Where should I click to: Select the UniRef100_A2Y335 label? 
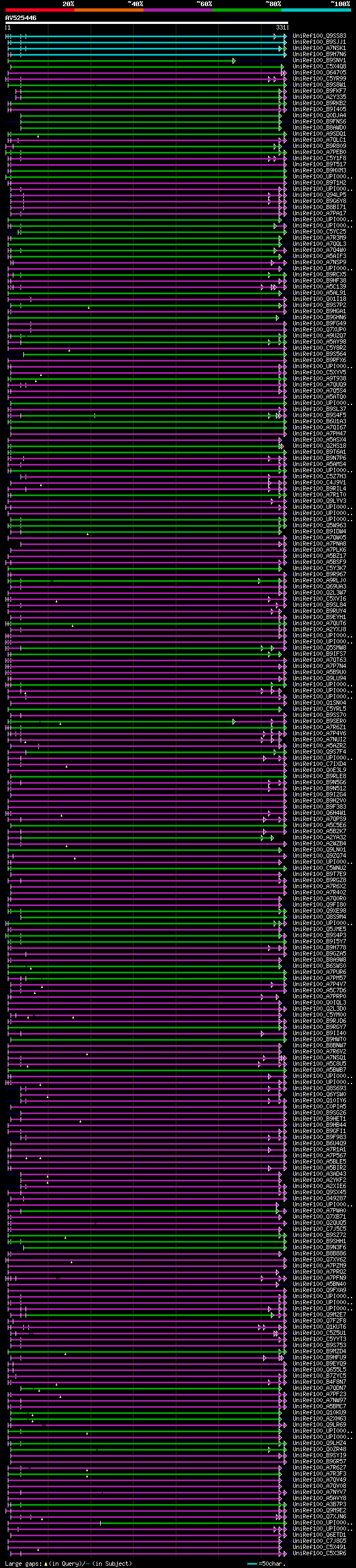(x=319, y=97)
